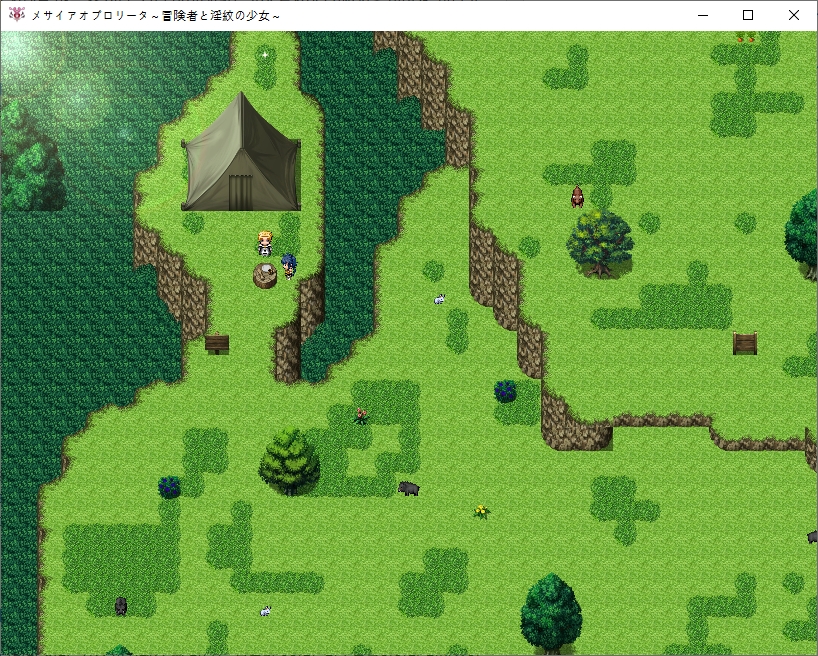
Task: Click the sparkling spot above the tent
Action: [265, 54]
